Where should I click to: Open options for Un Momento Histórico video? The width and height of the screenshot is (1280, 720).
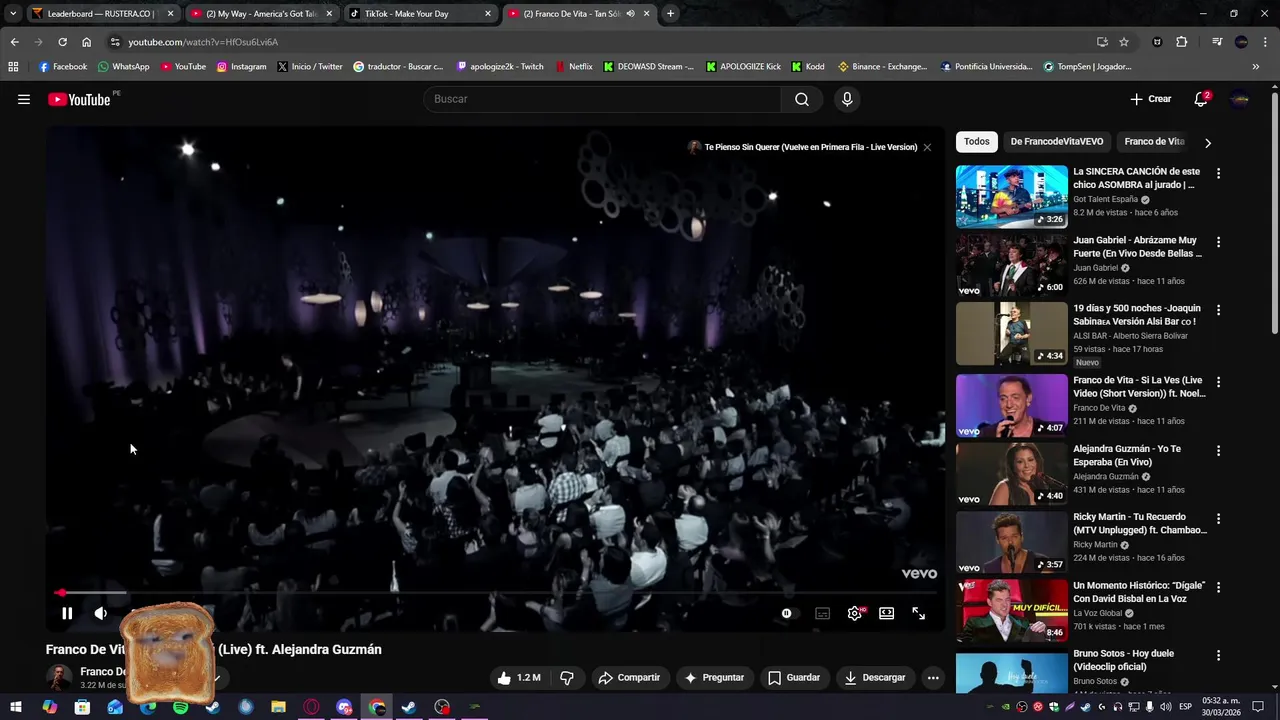pyautogui.click(x=1218, y=587)
